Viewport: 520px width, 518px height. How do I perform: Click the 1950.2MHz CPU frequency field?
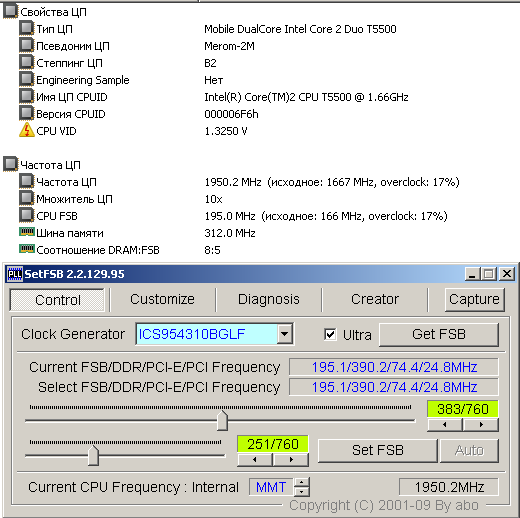(x=449, y=487)
